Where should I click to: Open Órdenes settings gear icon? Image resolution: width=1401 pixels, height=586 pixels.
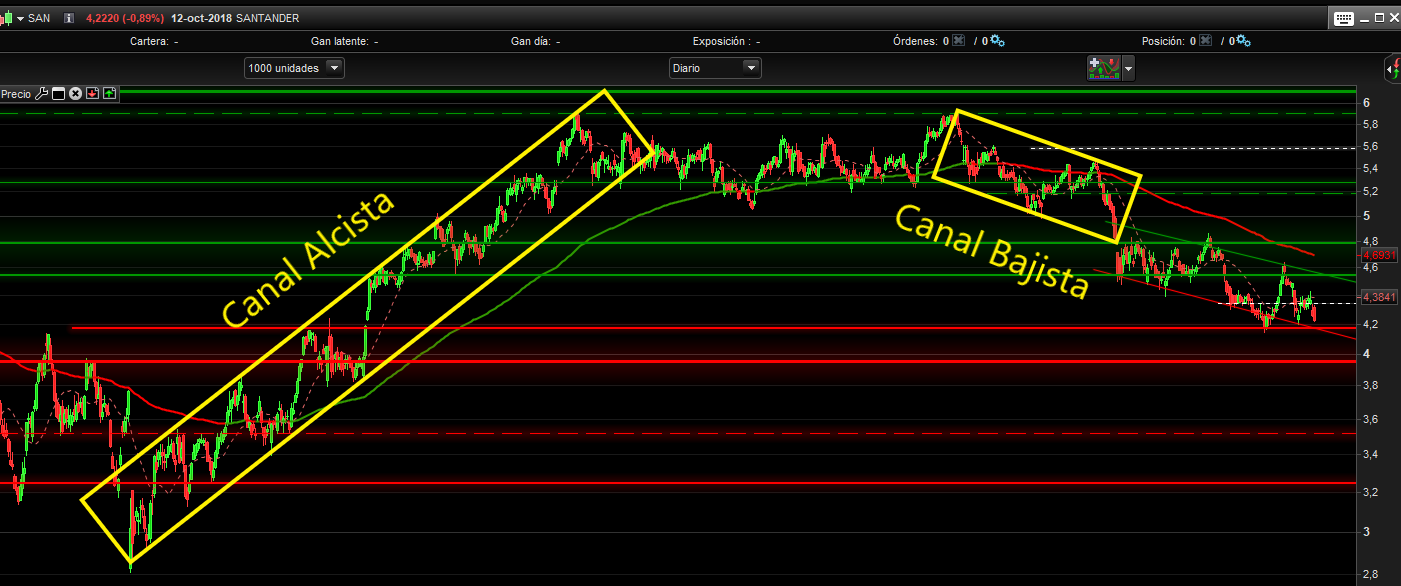[x=997, y=41]
